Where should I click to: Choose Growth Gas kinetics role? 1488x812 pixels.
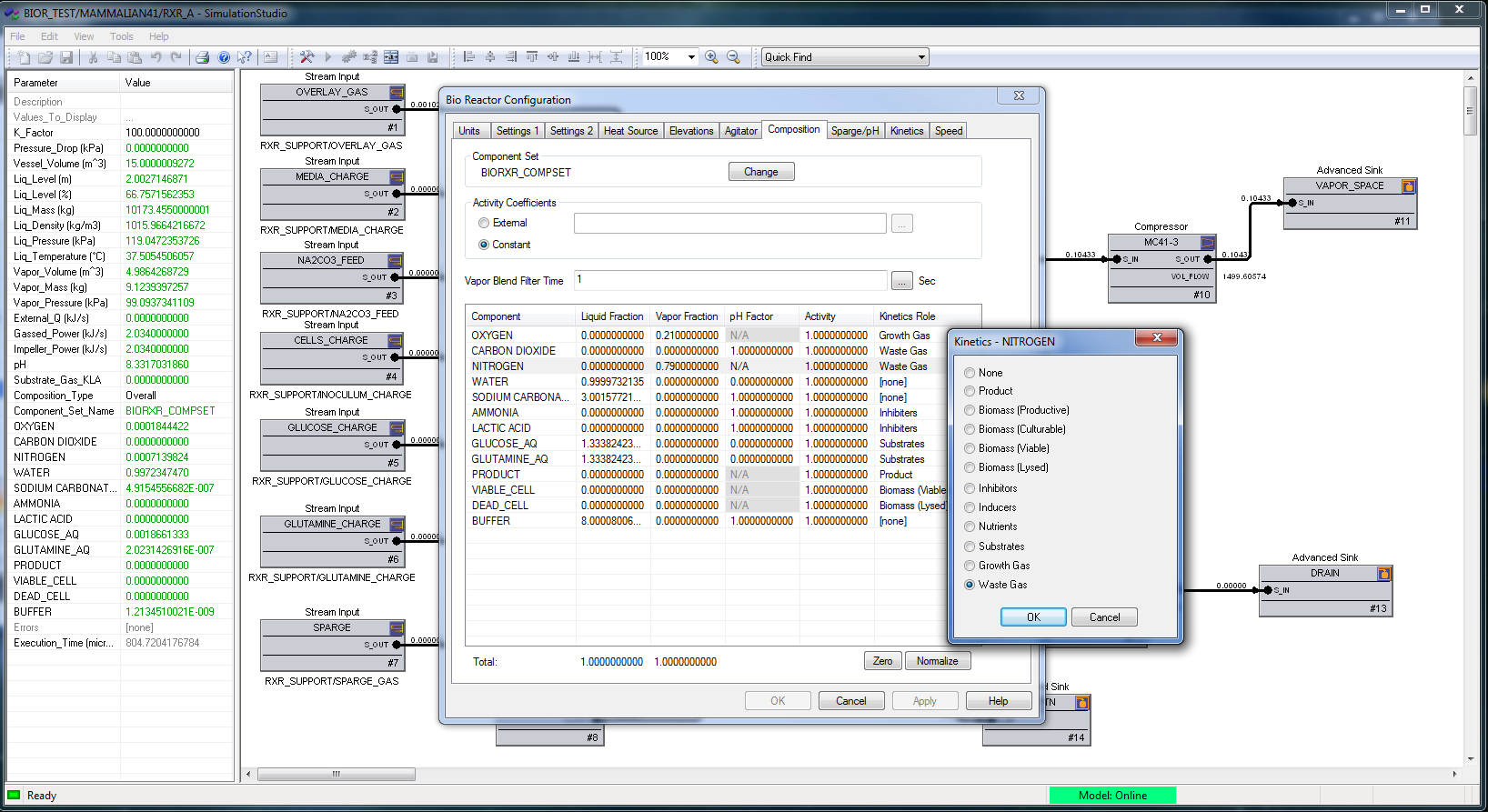pyautogui.click(x=970, y=566)
